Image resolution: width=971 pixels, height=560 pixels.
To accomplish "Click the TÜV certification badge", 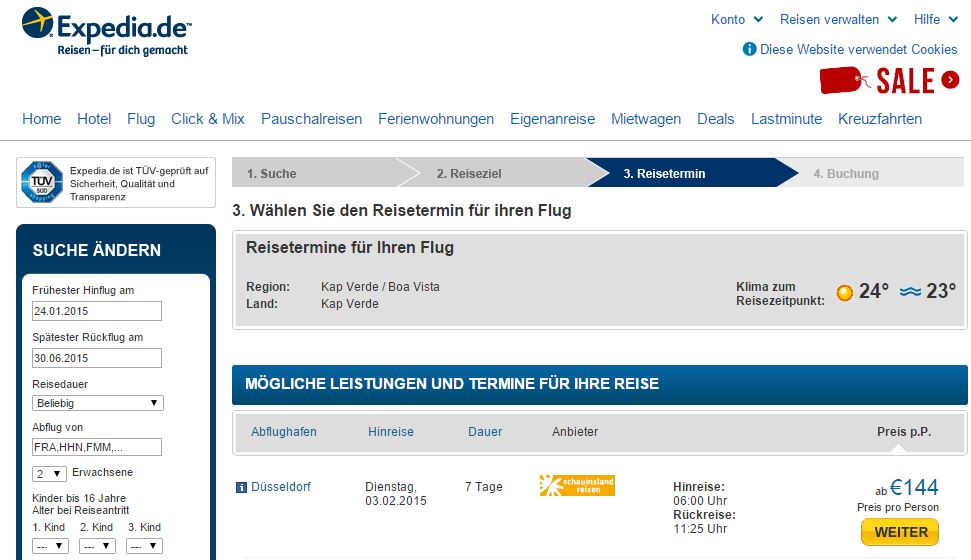I will click(x=42, y=182).
